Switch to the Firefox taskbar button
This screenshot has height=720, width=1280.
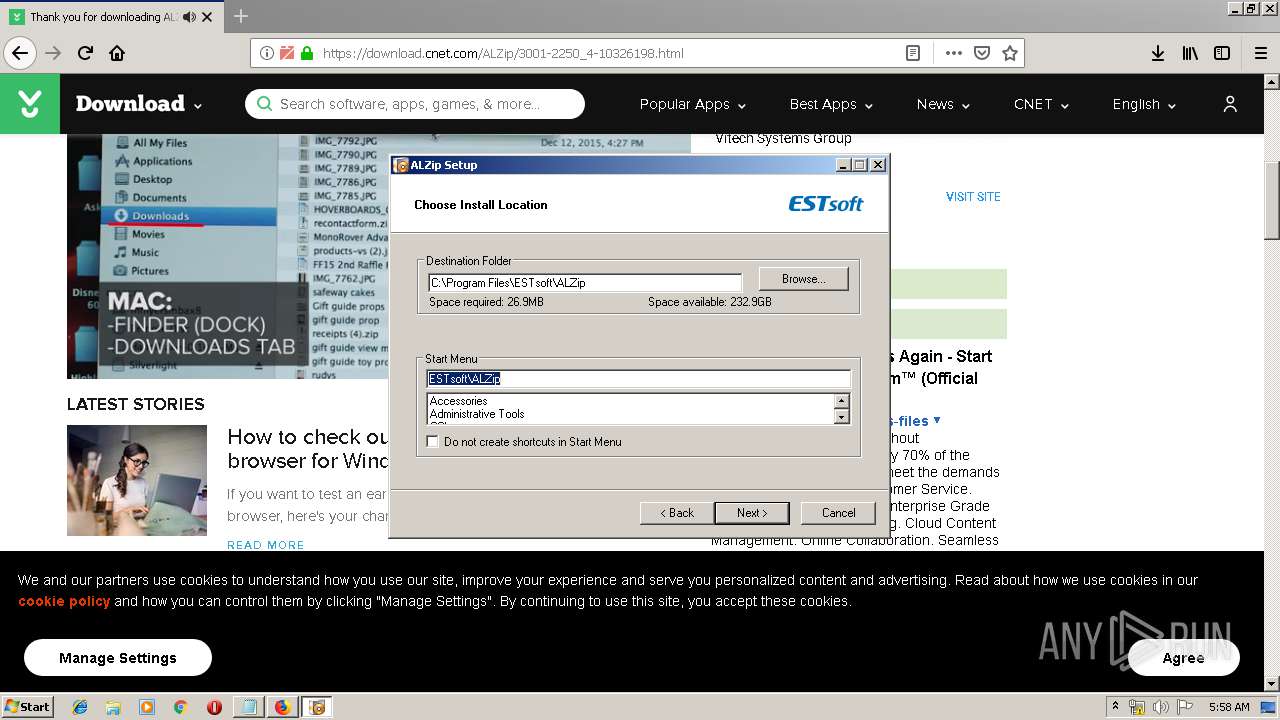pos(282,707)
